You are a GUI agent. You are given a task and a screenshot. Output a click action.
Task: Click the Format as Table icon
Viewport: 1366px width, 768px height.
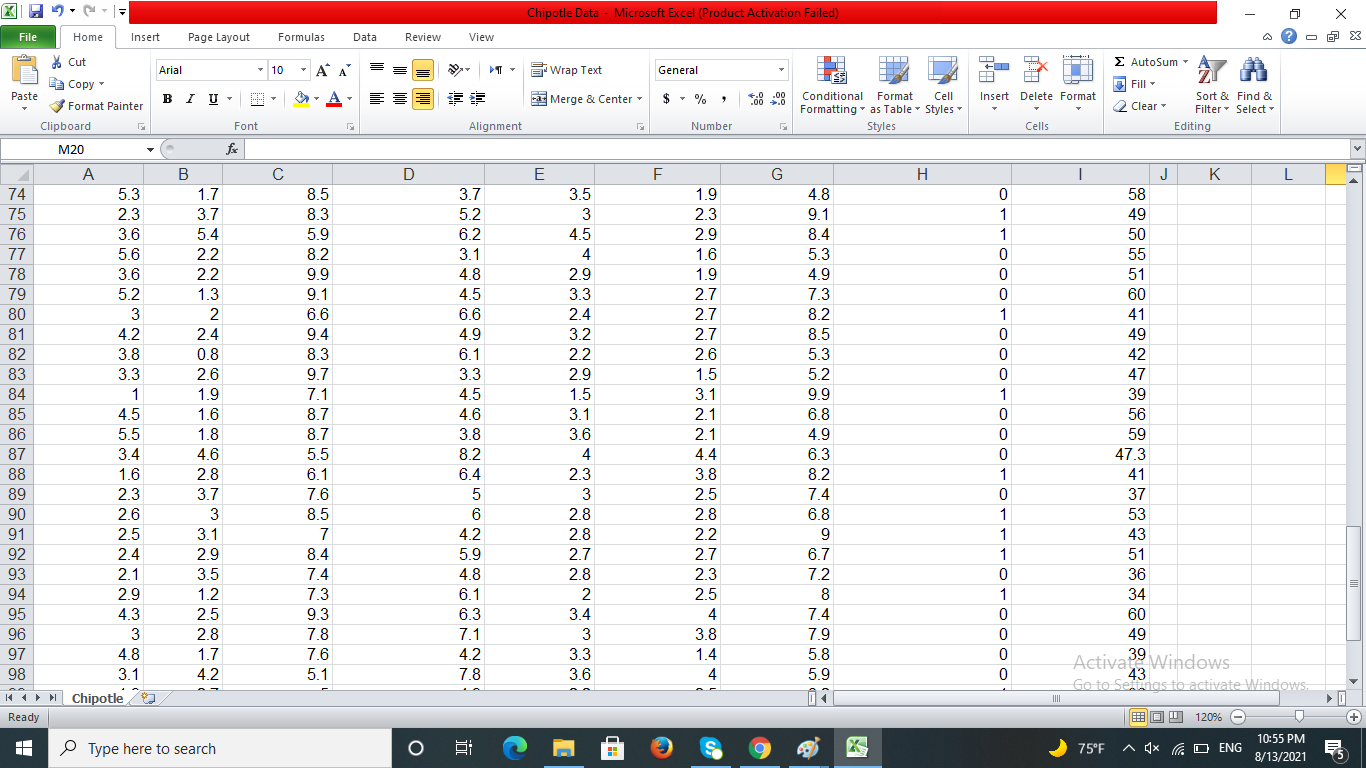pos(893,85)
